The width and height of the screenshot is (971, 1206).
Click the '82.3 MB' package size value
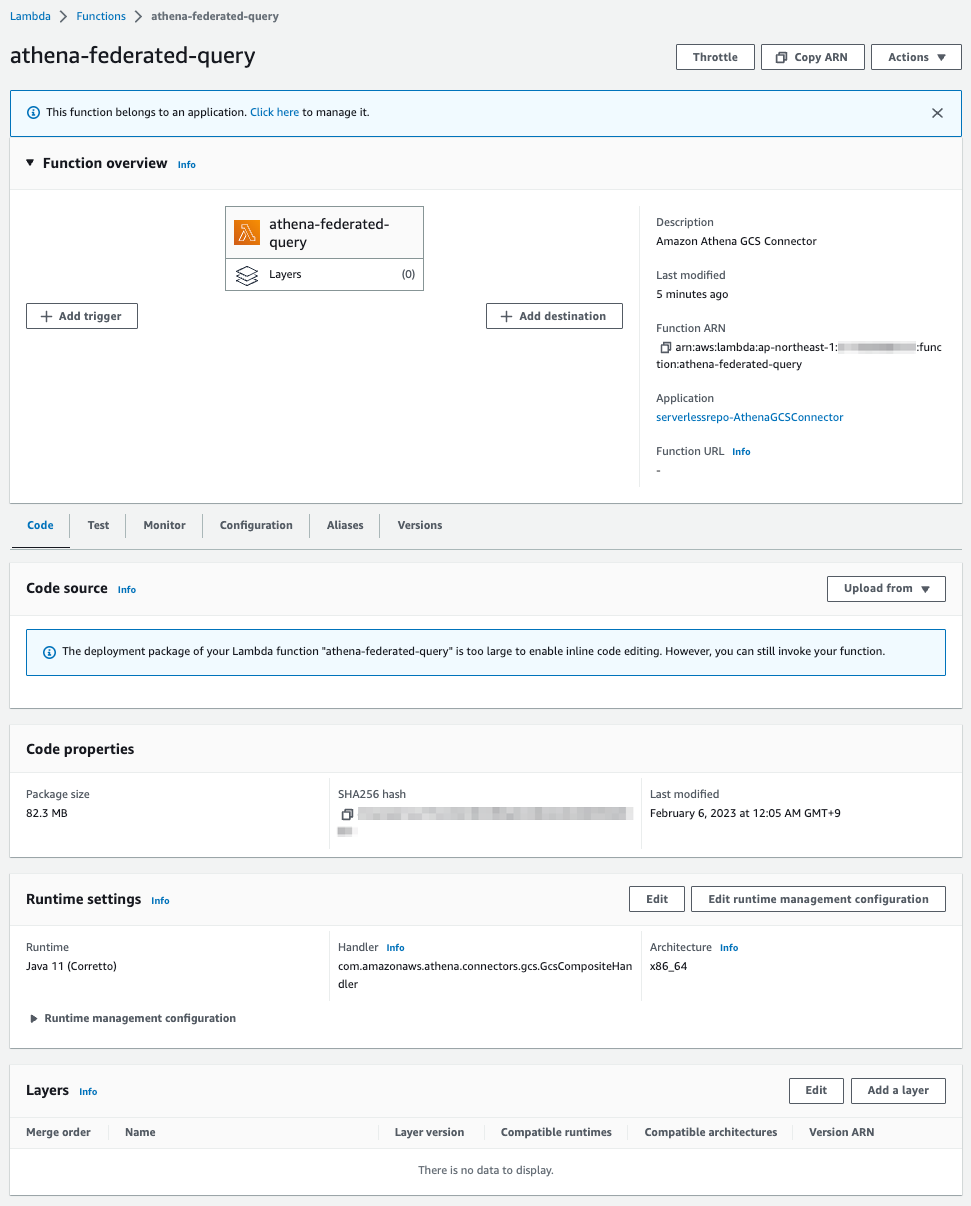[x=47, y=813]
